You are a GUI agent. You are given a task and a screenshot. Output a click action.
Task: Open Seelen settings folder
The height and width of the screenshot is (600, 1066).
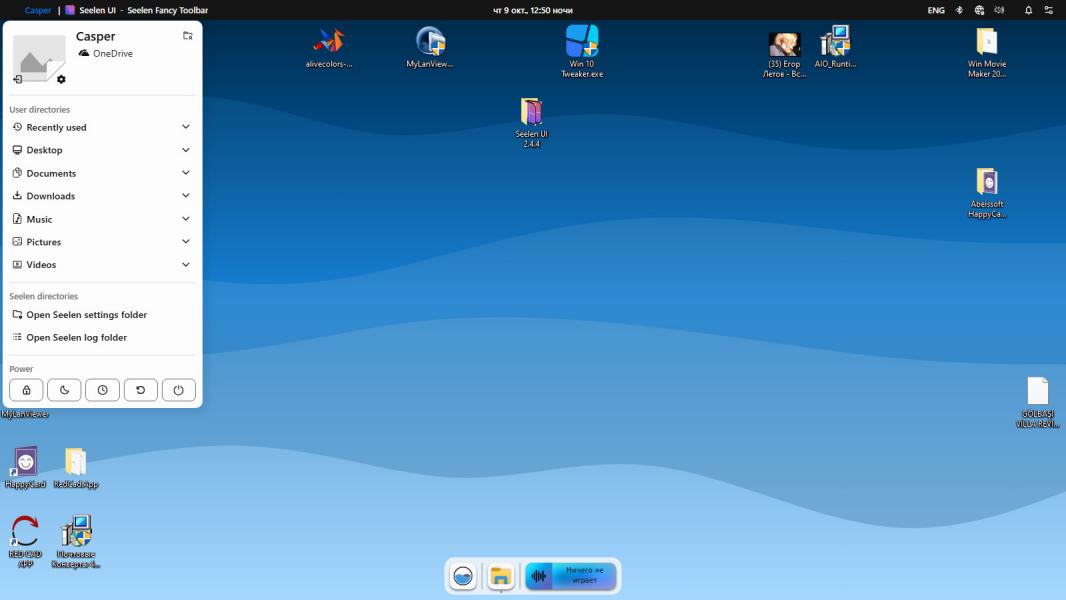[x=86, y=315]
